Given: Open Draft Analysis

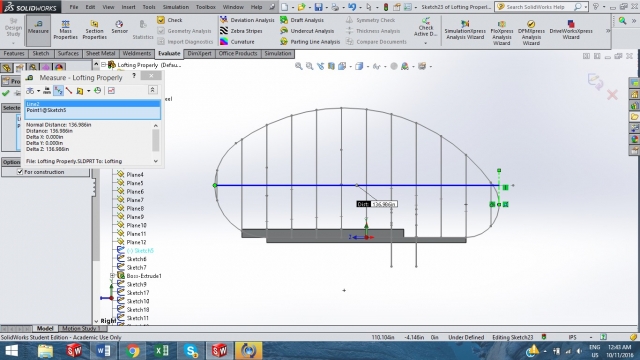Looking at the screenshot, I should pyautogui.click(x=302, y=20).
